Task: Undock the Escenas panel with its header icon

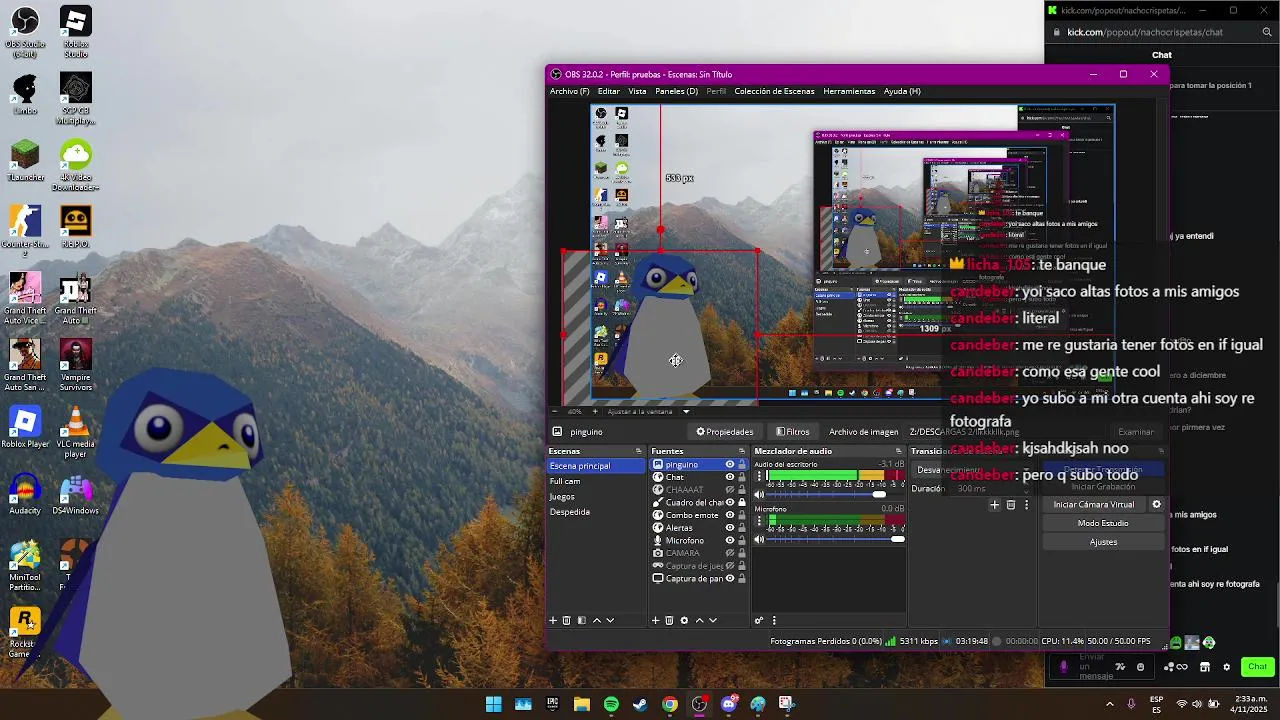Action: tap(640, 451)
